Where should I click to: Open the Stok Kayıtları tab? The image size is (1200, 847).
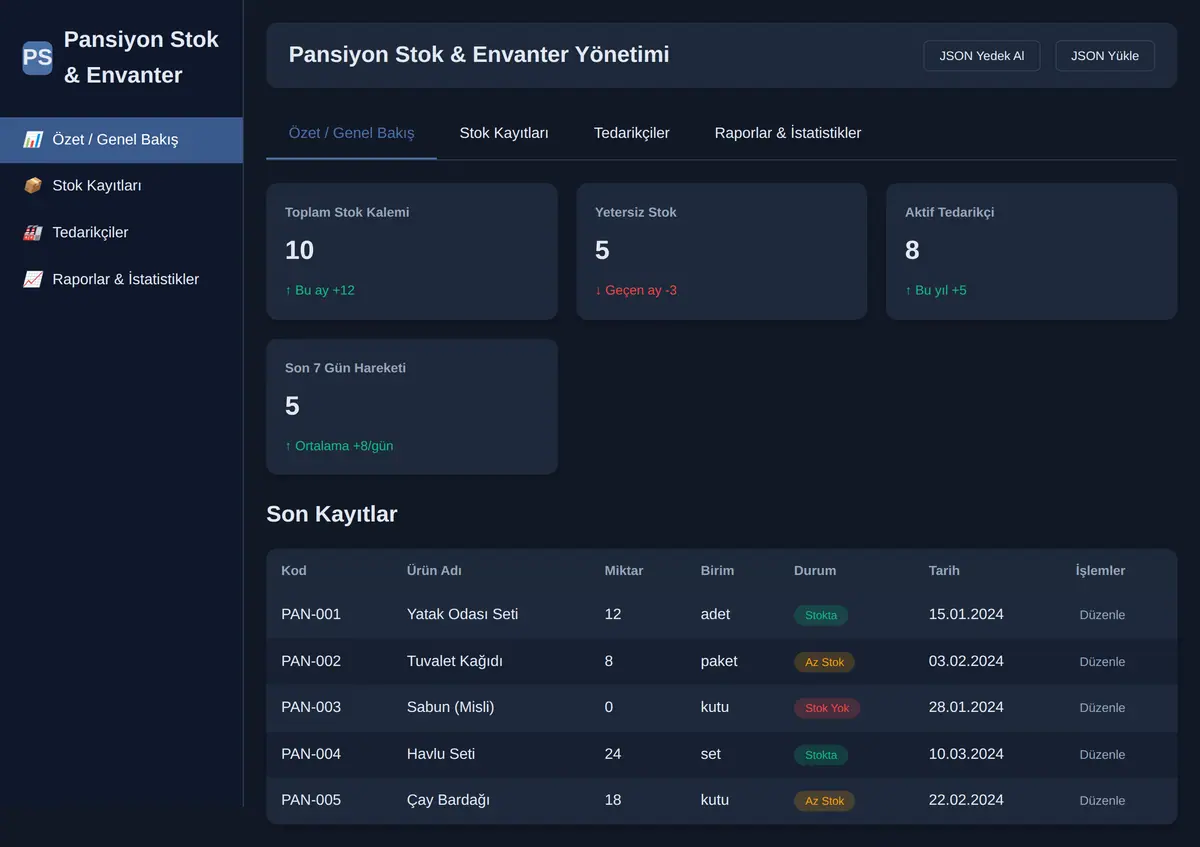coord(504,133)
